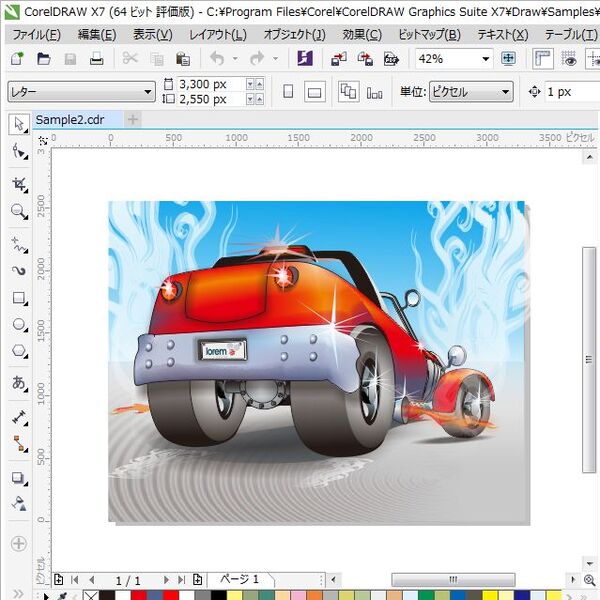Open a new document tab with plus button

tap(132, 120)
